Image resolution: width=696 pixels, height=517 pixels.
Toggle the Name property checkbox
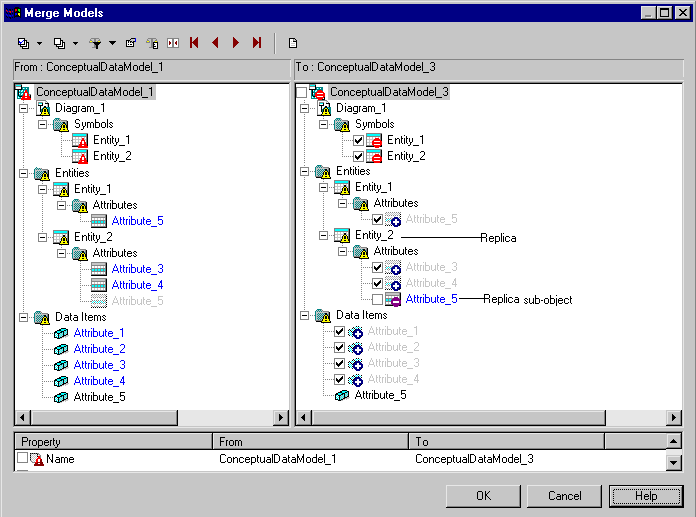click(x=22, y=458)
